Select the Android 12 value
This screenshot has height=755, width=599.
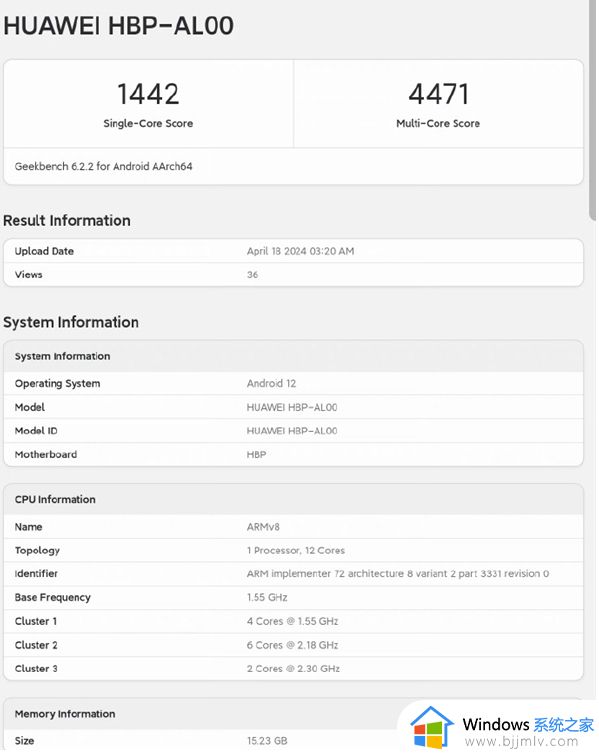[271, 384]
